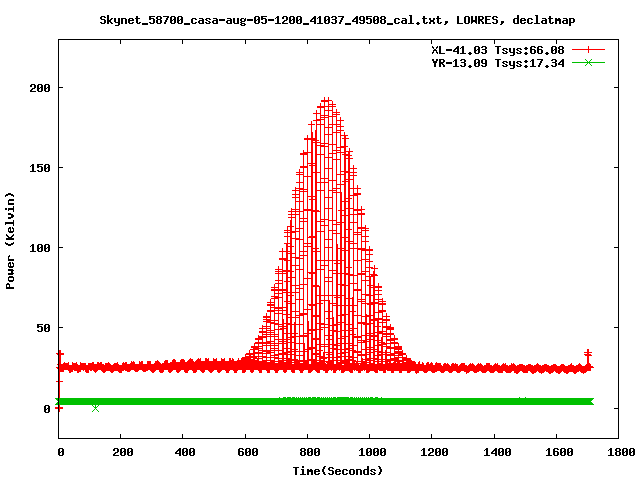The image size is (640, 480).
Task: Click x-axis tick label 1400
Action: coord(497,452)
